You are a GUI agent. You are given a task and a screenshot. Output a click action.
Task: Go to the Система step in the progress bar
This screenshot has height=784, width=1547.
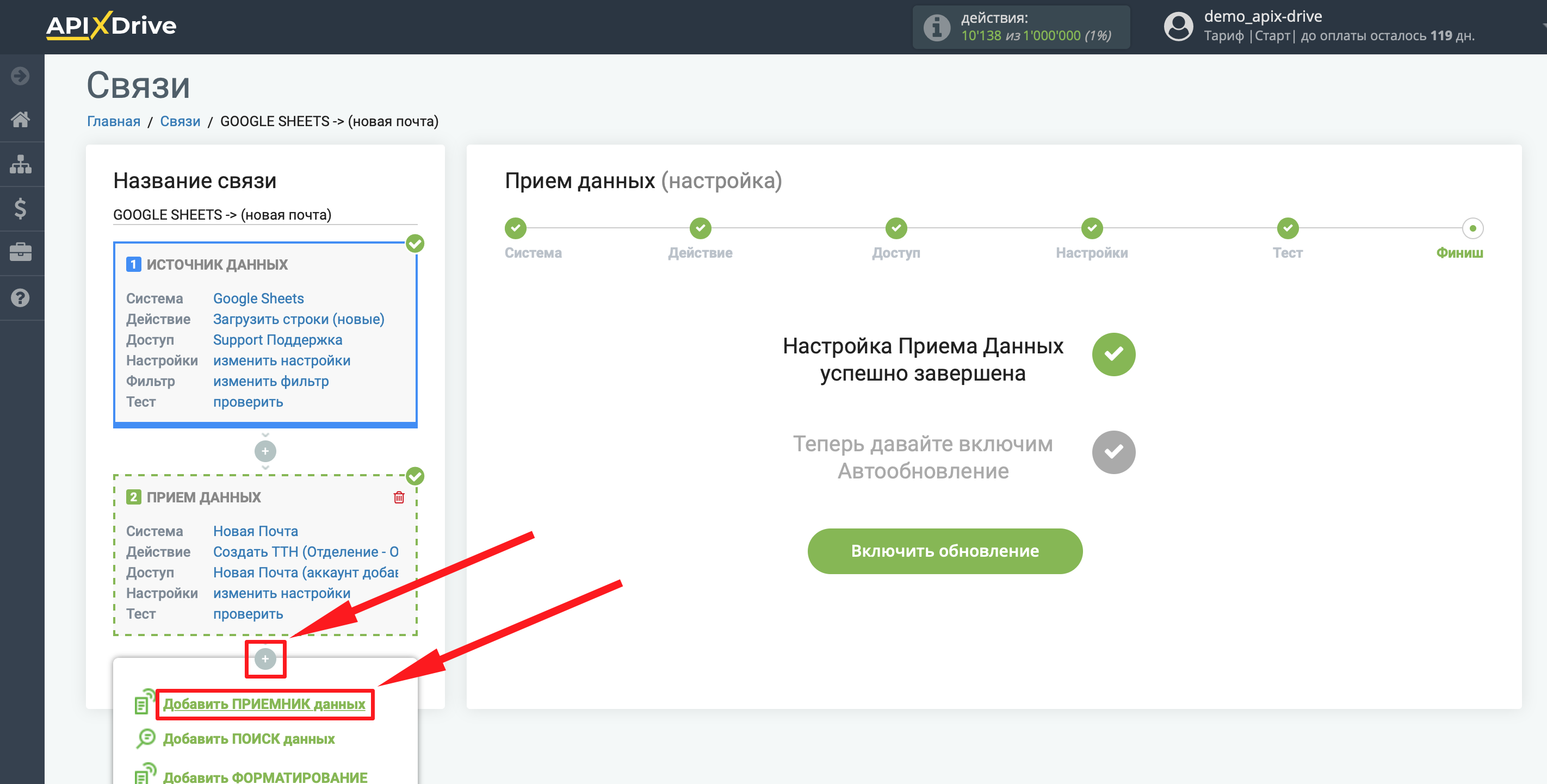click(x=516, y=228)
